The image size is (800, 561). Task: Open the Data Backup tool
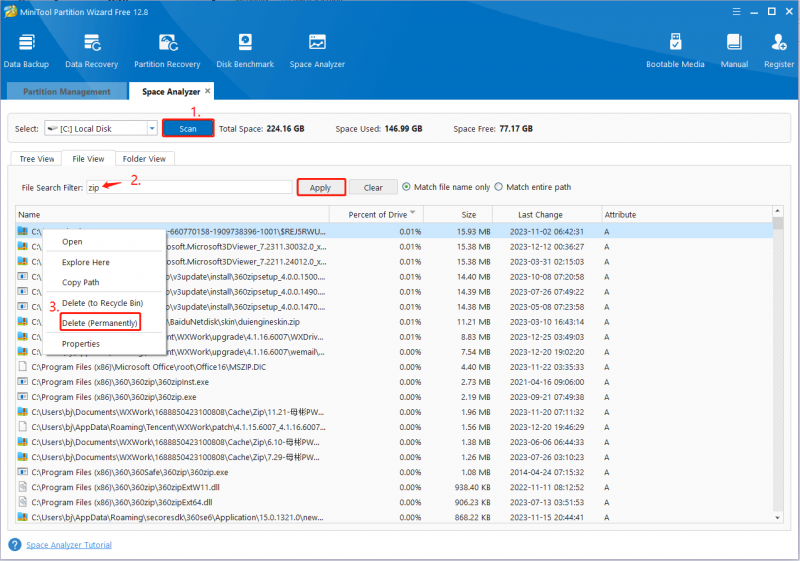point(26,50)
